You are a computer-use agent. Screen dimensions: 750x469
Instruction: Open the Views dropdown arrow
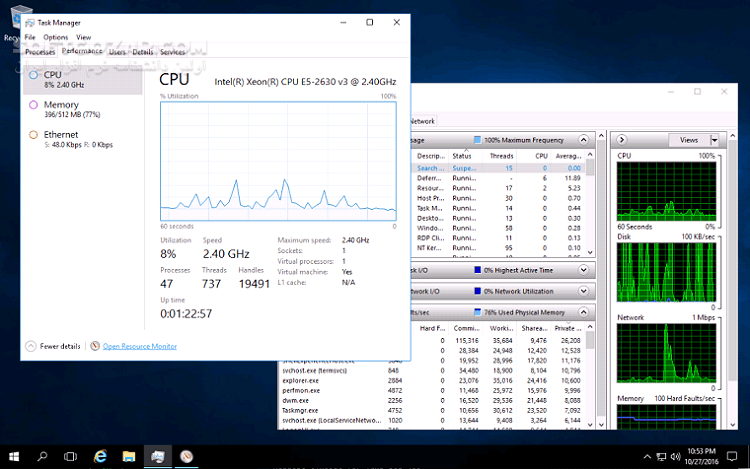click(x=714, y=140)
